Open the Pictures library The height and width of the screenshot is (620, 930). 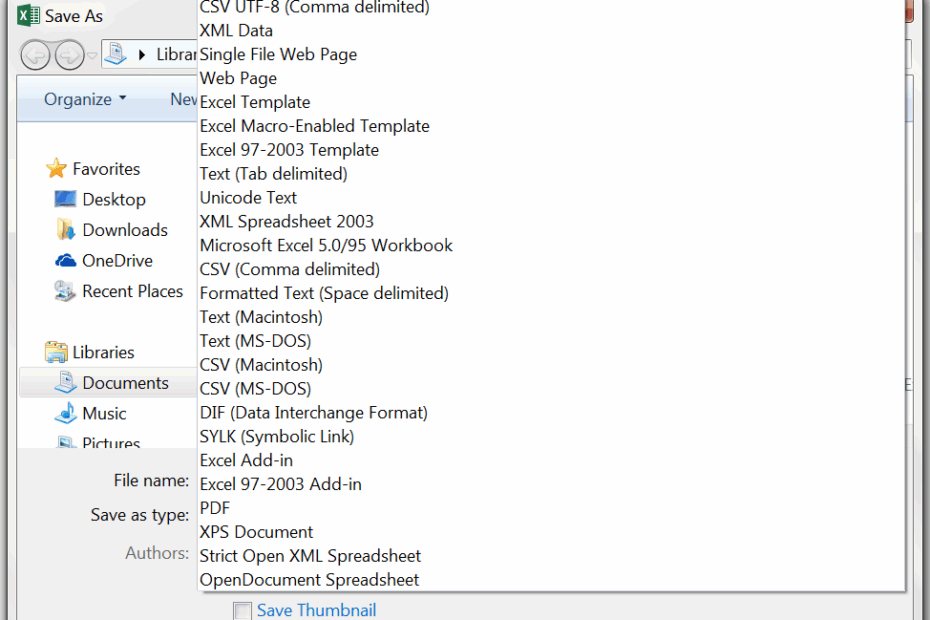pos(111,443)
